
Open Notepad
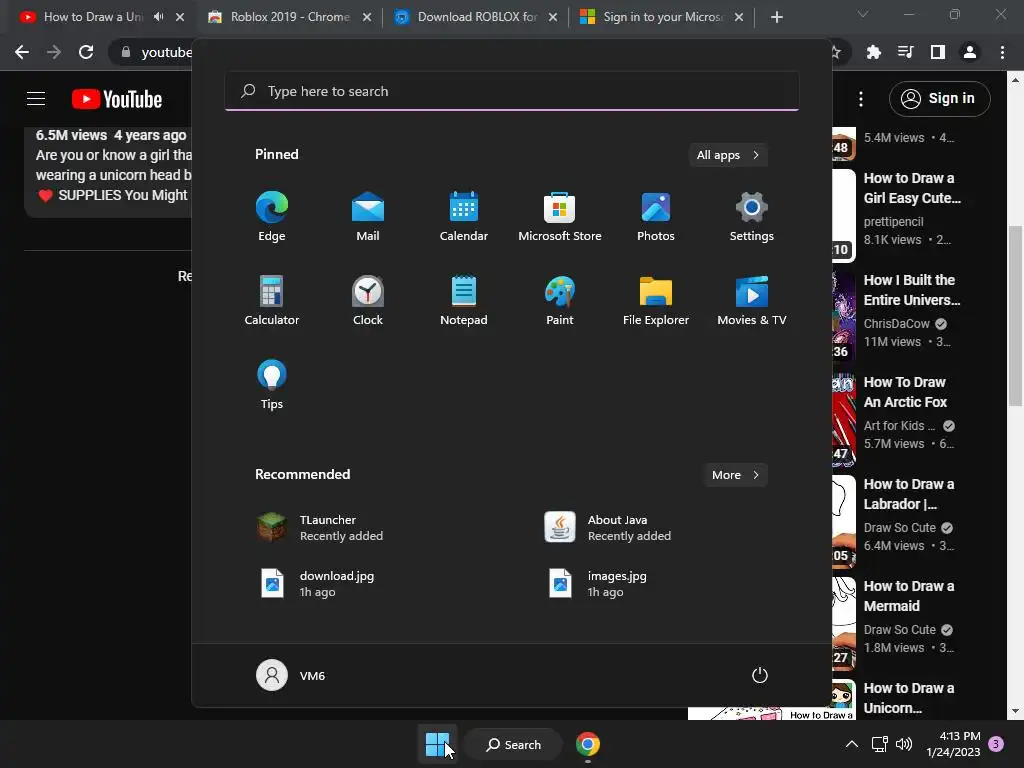[464, 300]
